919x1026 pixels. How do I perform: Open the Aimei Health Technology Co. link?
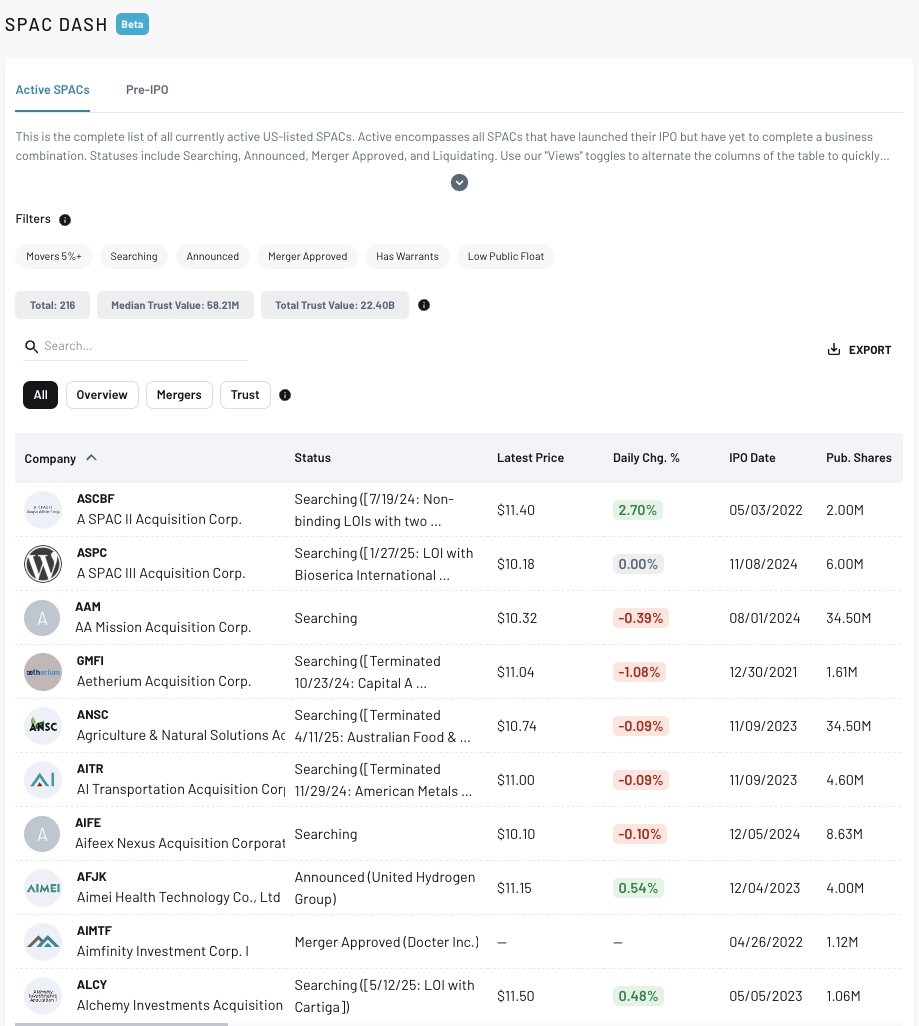click(x=179, y=898)
